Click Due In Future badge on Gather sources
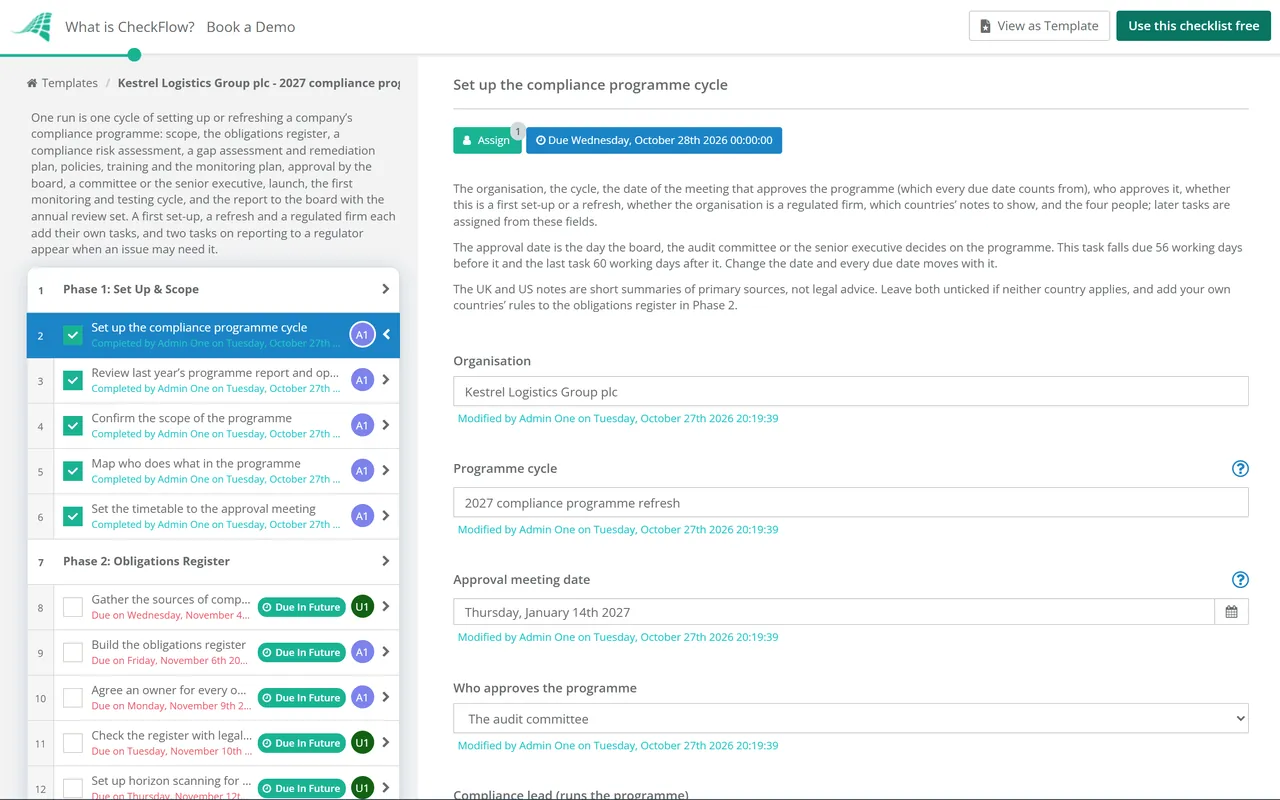Viewport: 1280px width, 800px height. click(301, 607)
